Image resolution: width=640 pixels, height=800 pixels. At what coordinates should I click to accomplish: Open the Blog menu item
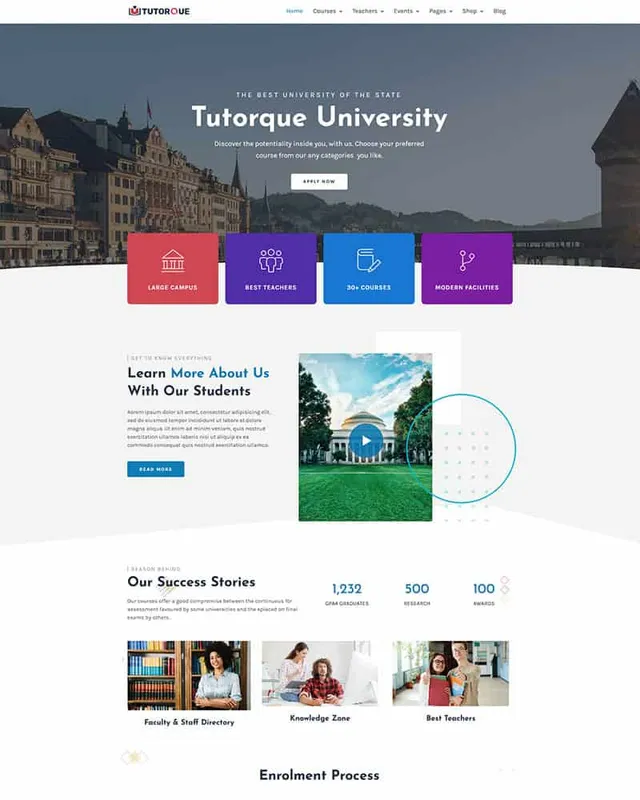click(x=500, y=11)
